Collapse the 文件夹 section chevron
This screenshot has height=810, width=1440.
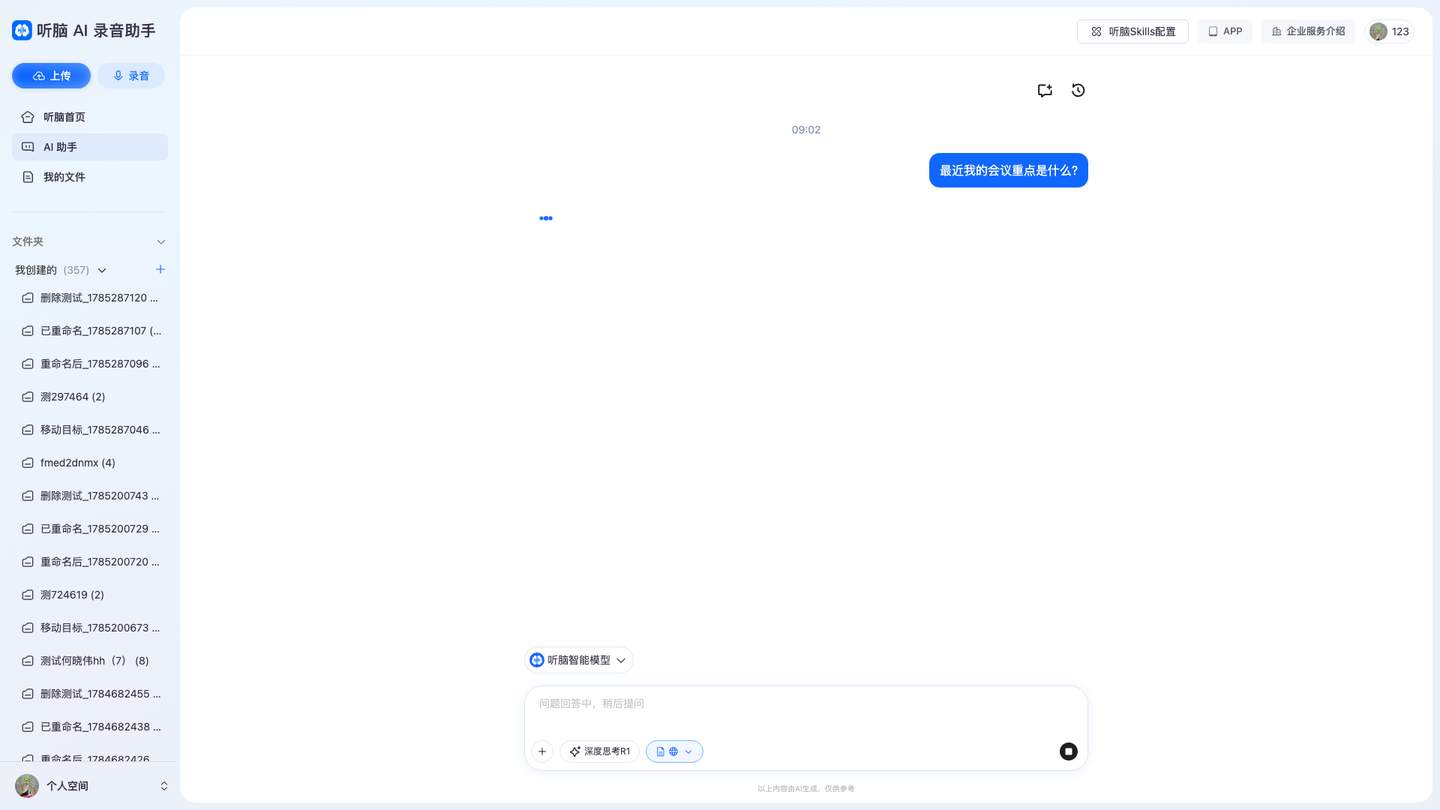pyautogui.click(x=161, y=242)
